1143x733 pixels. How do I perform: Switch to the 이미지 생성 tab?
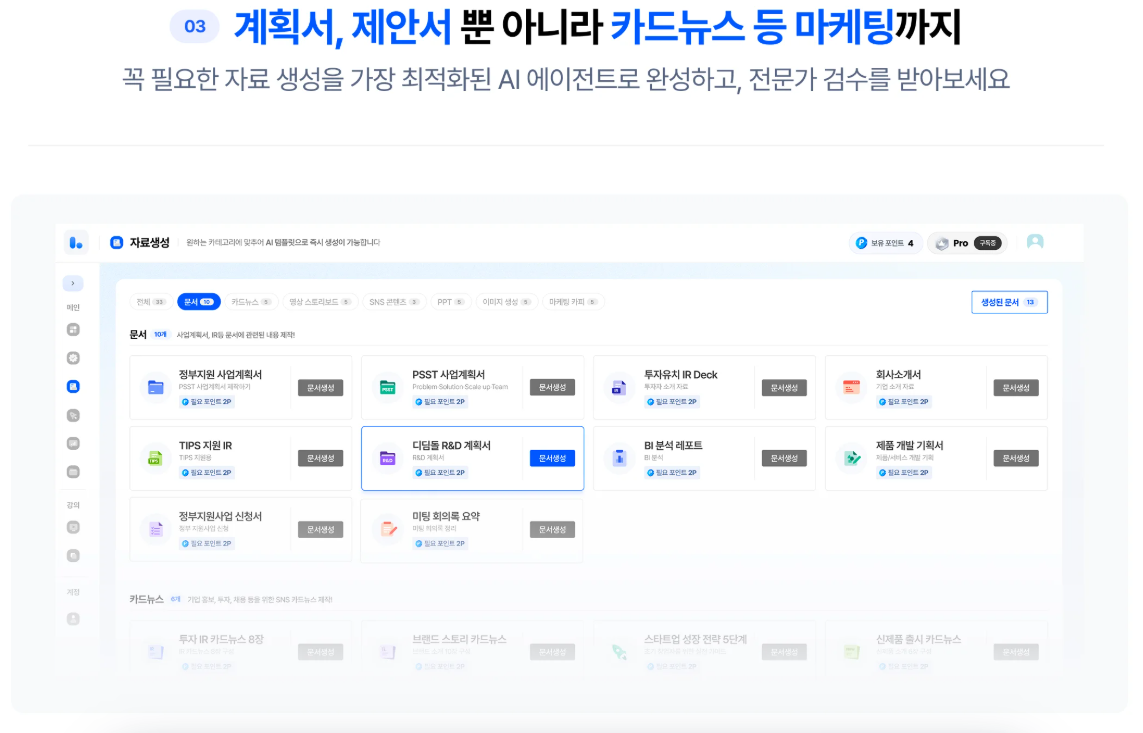[506, 302]
